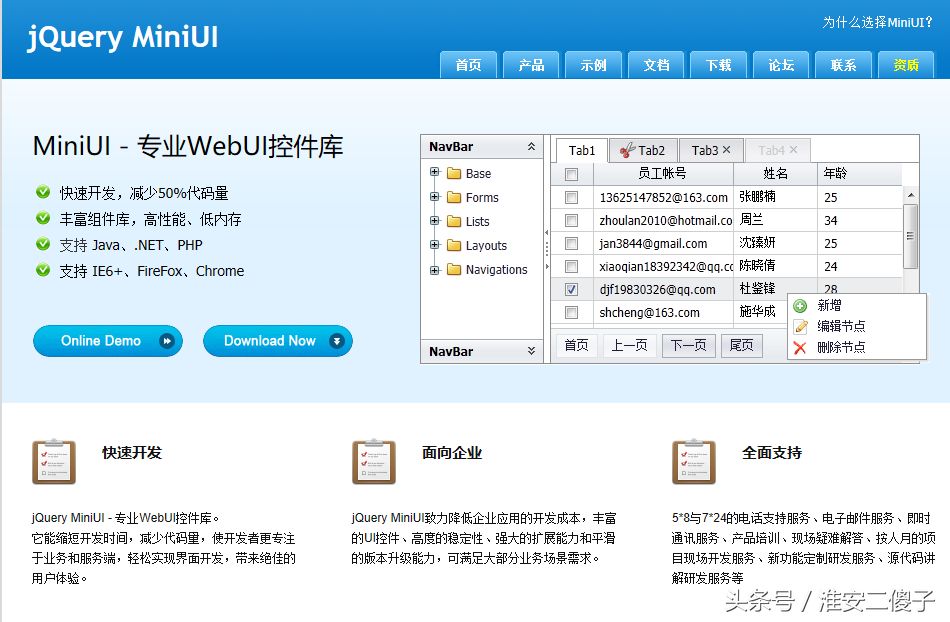Screen dimensions: 950x622
Task: Expand the Layouts tree node
Action: pyautogui.click(x=434, y=245)
